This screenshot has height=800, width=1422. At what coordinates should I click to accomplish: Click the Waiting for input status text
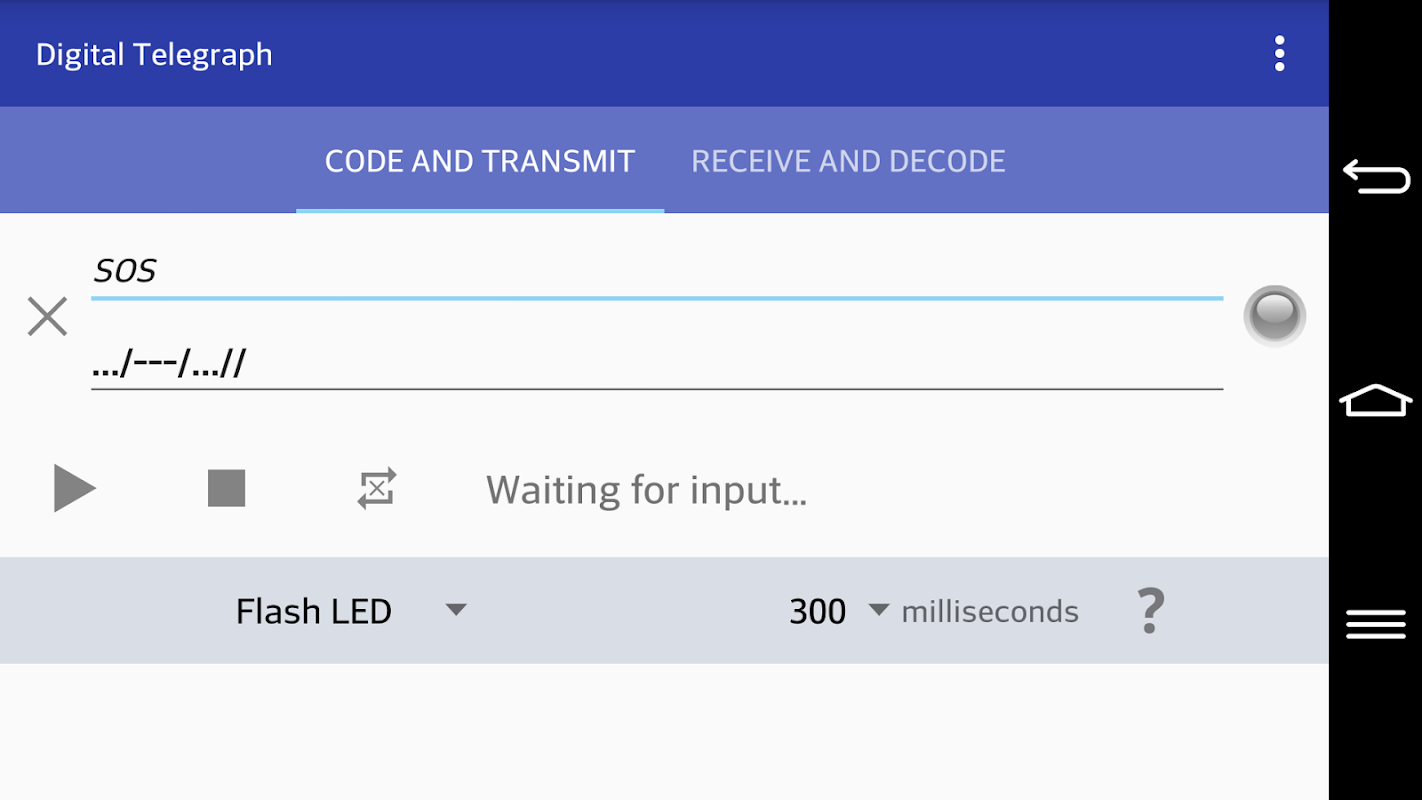pyautogui.click(x=646, y=490)
